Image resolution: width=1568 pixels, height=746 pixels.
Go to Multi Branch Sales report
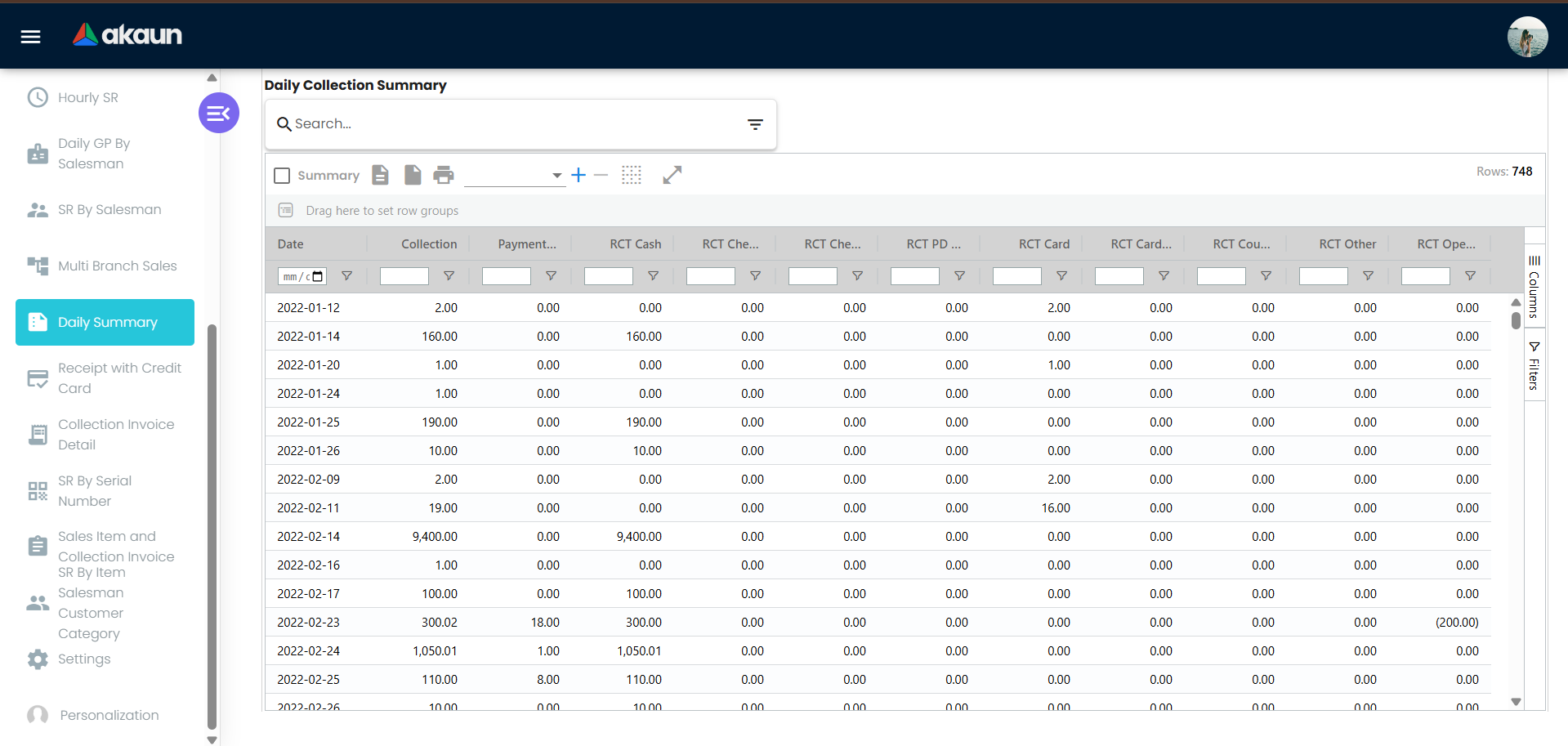(x=105, y=266)
